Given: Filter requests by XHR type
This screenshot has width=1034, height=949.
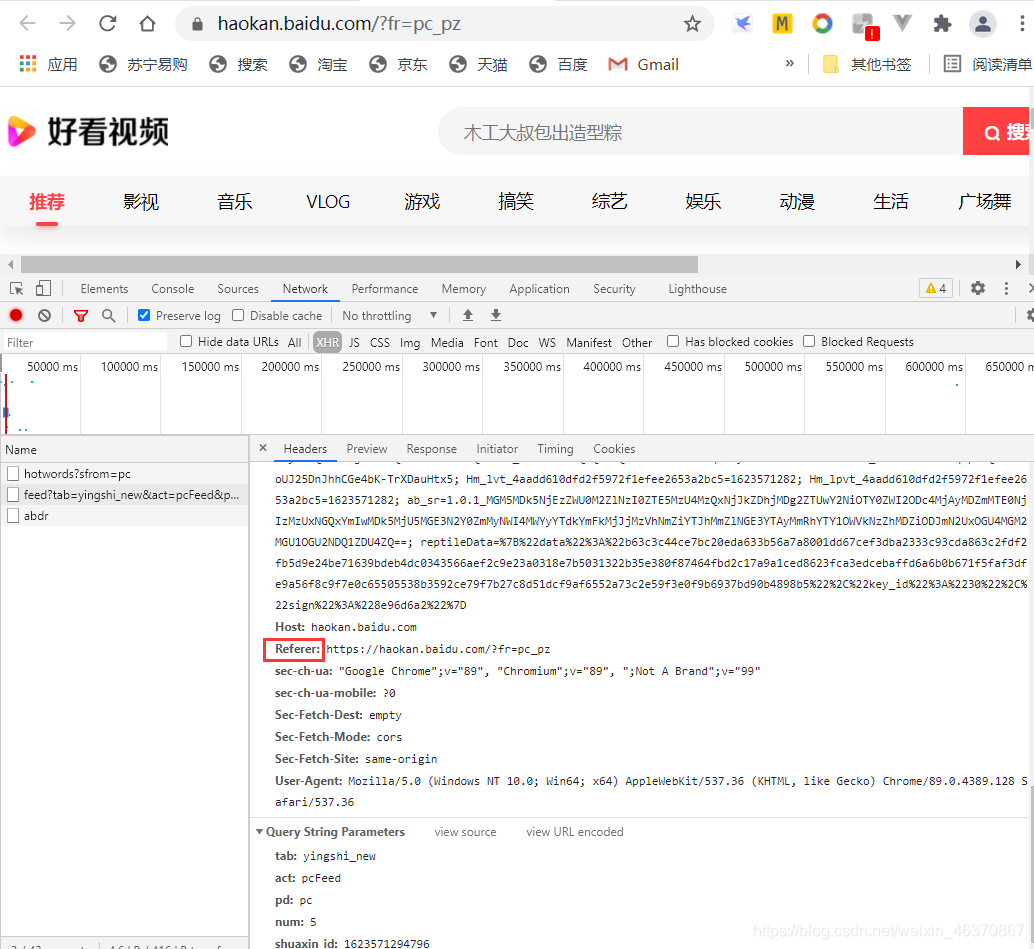Looking at the screenshot, I should coord(327,342).
